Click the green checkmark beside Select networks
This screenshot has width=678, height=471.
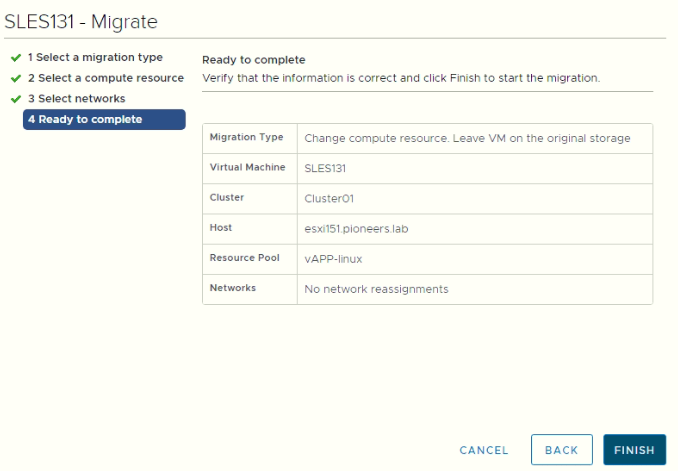16,99
